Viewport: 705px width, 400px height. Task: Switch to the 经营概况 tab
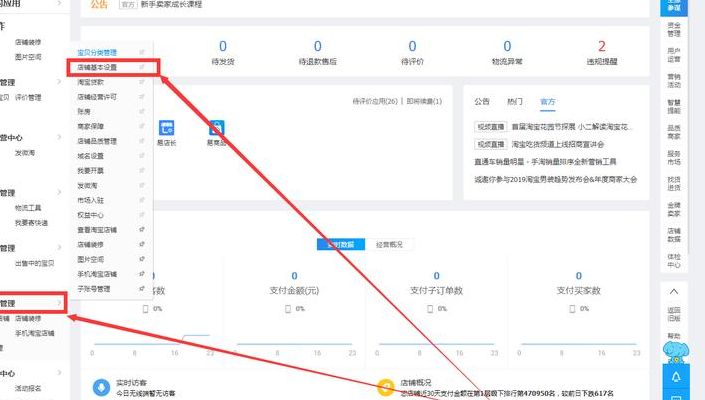389,244
